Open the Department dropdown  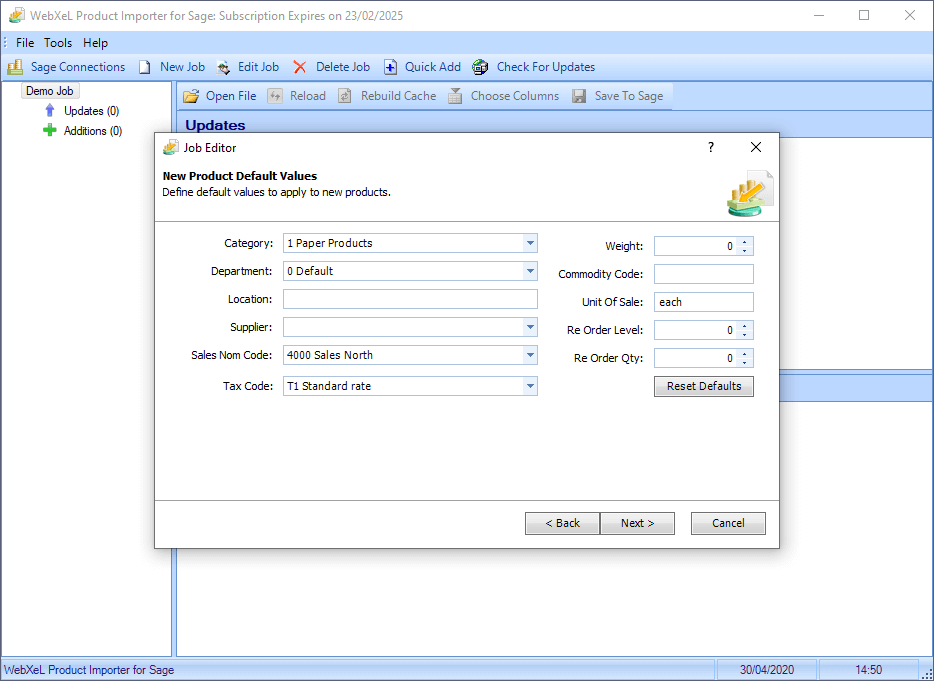(530, 271)
